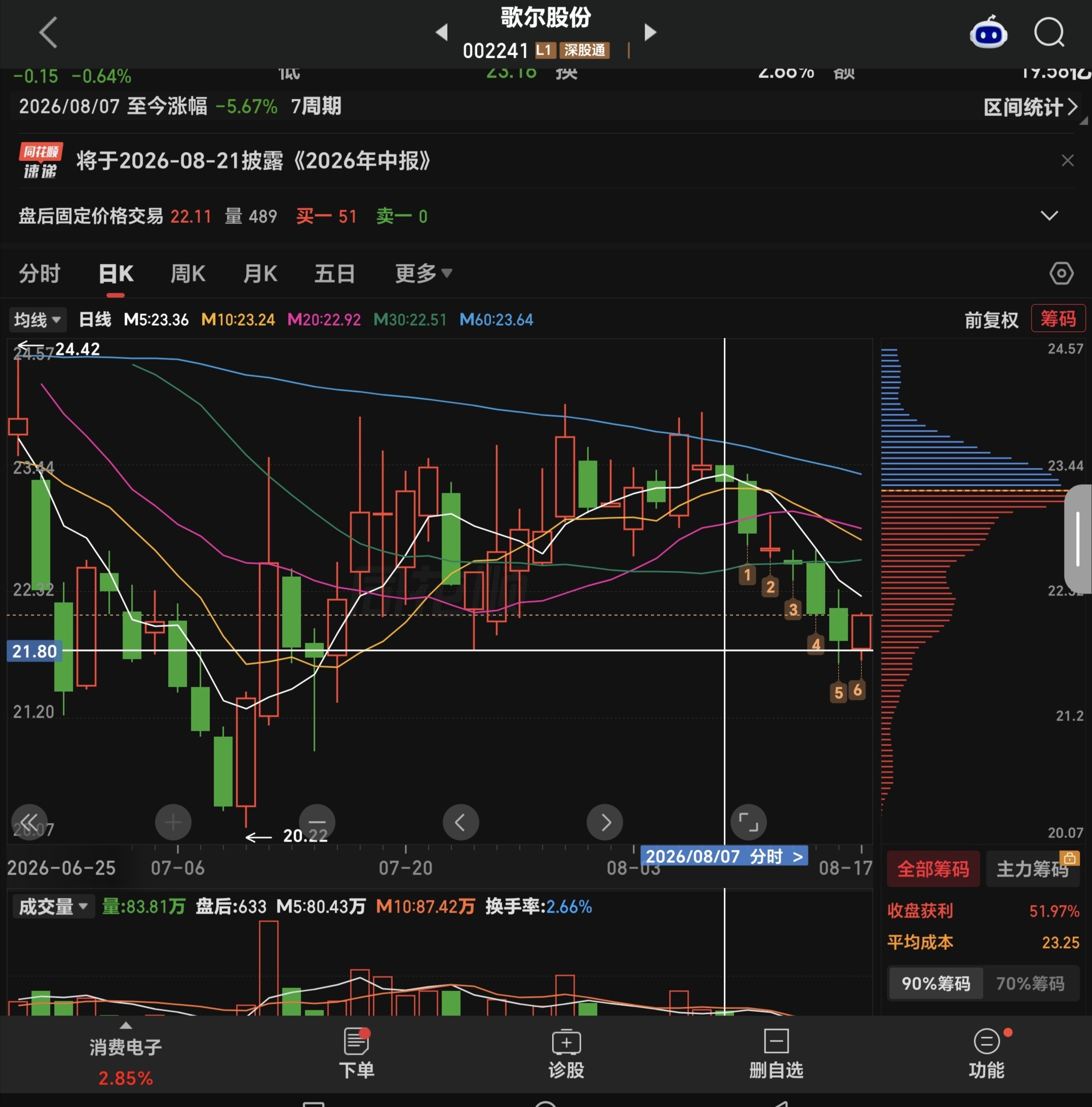Screen dimensions: 1092x1107
Task: Select the 日K tab
Action: click(x=116, y=273)
